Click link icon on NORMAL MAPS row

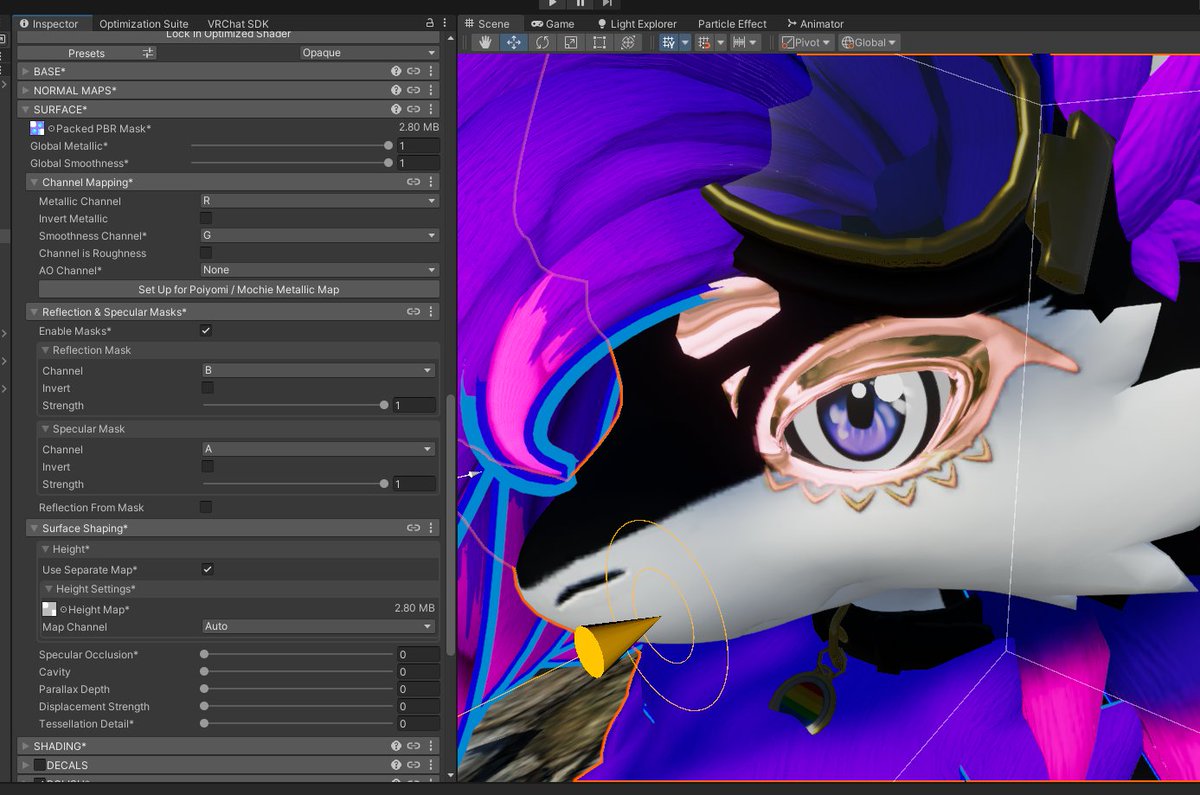click(x=413, y=90)
